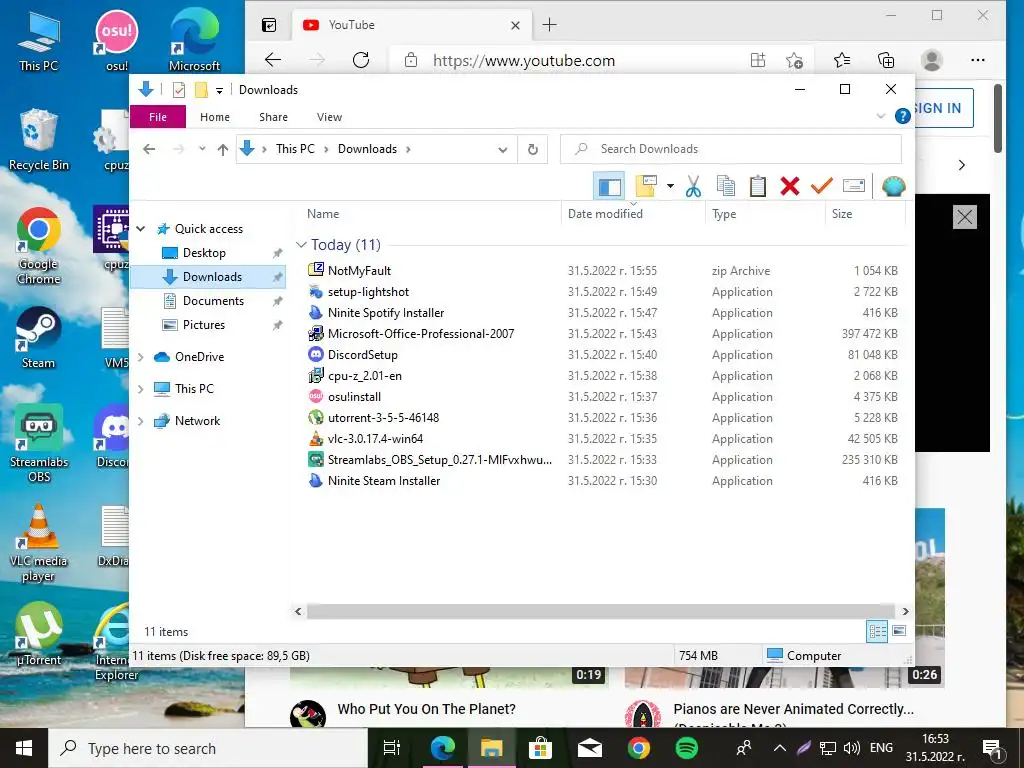Click Downloads in the address breadcrumb

[367, 149]
